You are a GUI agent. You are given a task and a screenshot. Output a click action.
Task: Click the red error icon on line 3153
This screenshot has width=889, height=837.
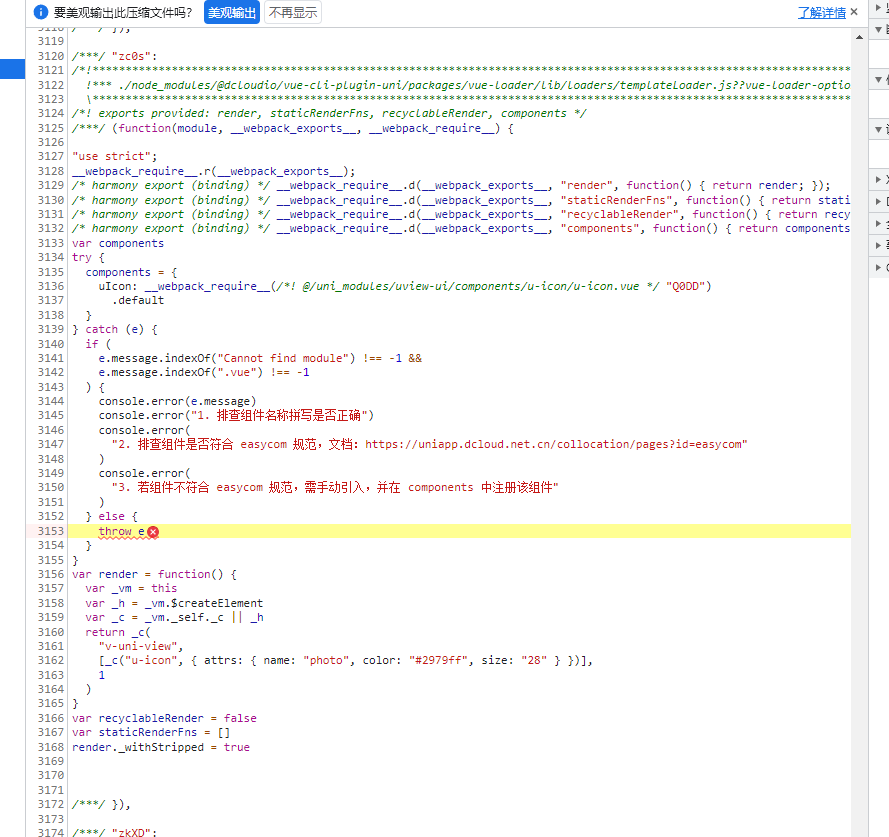point(153,532)
